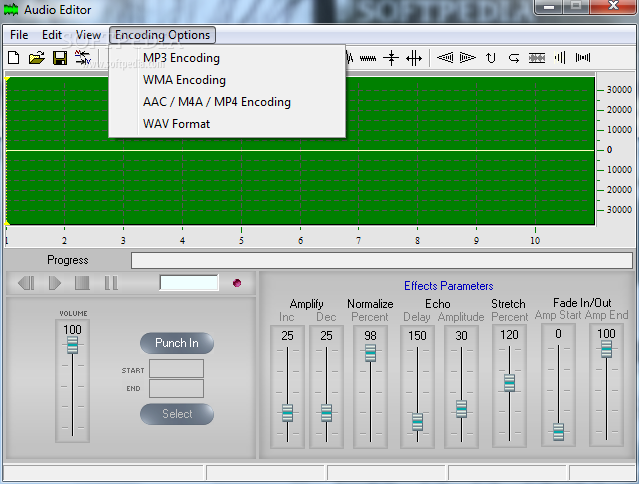
Task: Open the View menu
Action: [88, 35]
